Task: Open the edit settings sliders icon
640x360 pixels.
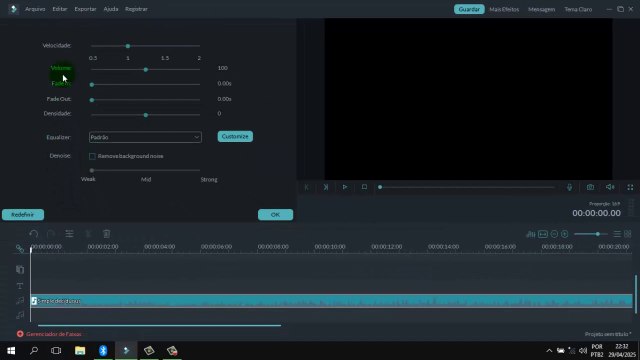Action: tap(69, 233)
